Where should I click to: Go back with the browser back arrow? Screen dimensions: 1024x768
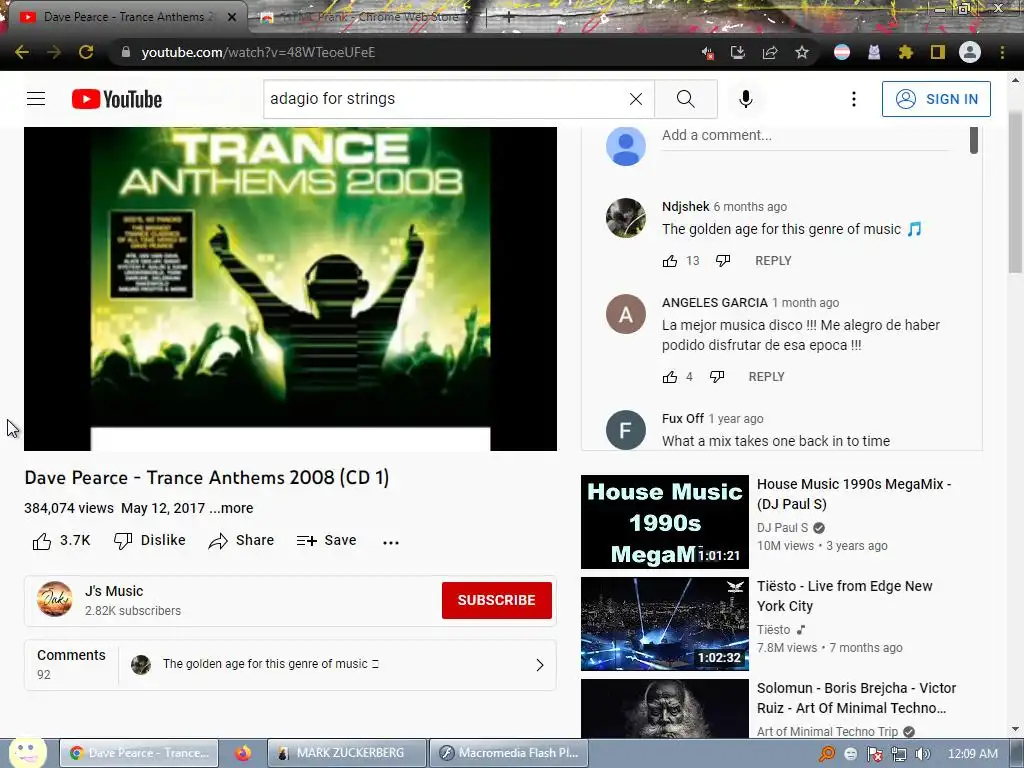[22, 52]
